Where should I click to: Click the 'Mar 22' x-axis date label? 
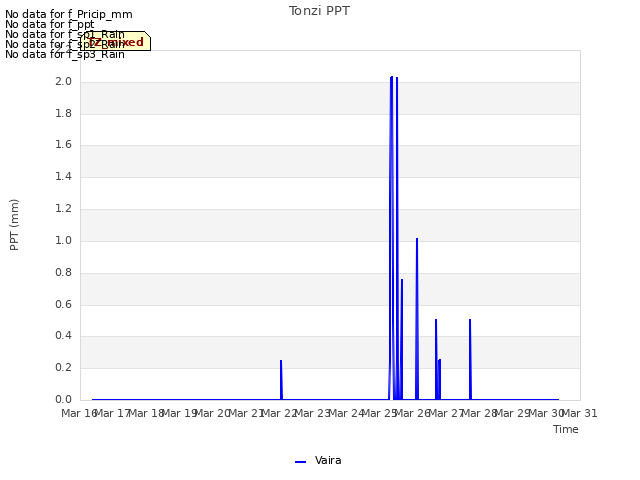coord(280,413)
